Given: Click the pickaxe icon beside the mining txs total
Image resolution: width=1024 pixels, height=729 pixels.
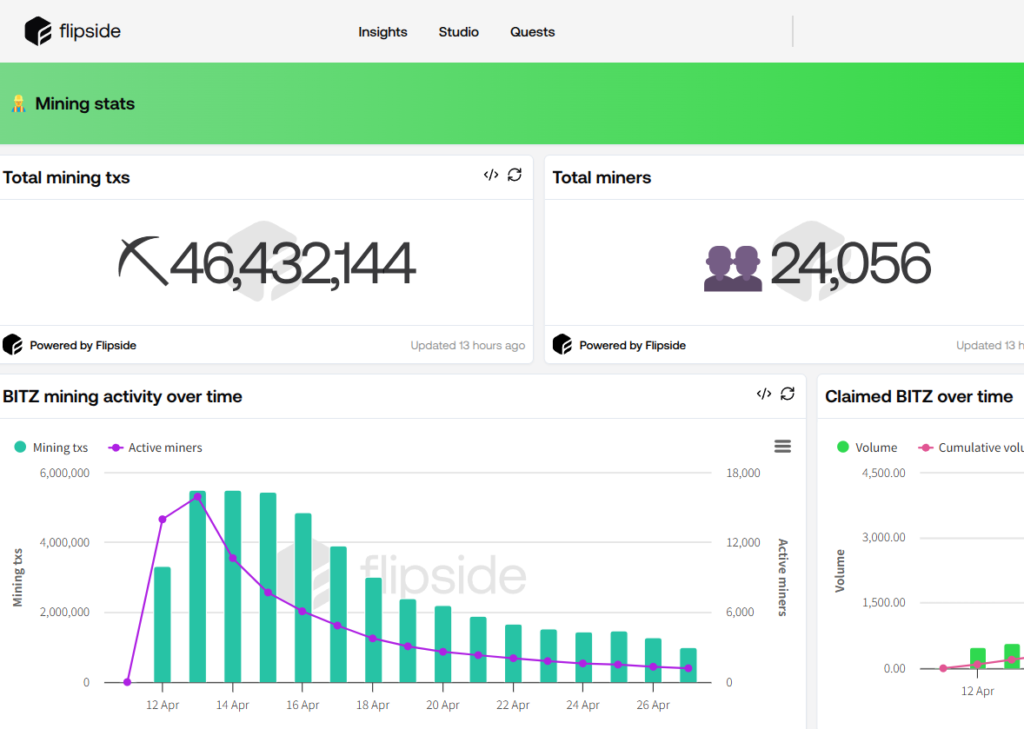Looking at the screenshot, I should pyautogui.click(x=142, y=261).
